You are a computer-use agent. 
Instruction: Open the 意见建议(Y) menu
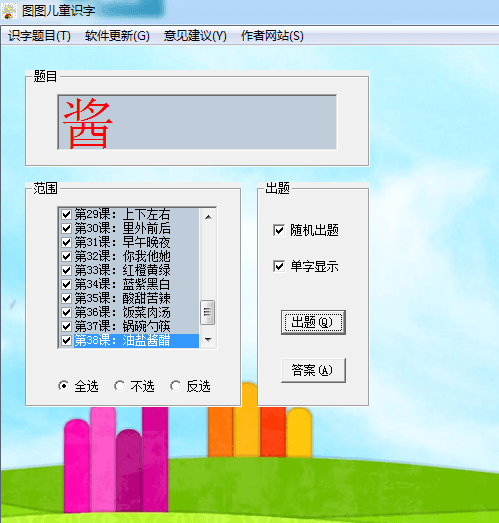pyautogui.click(x=195, y=35)
